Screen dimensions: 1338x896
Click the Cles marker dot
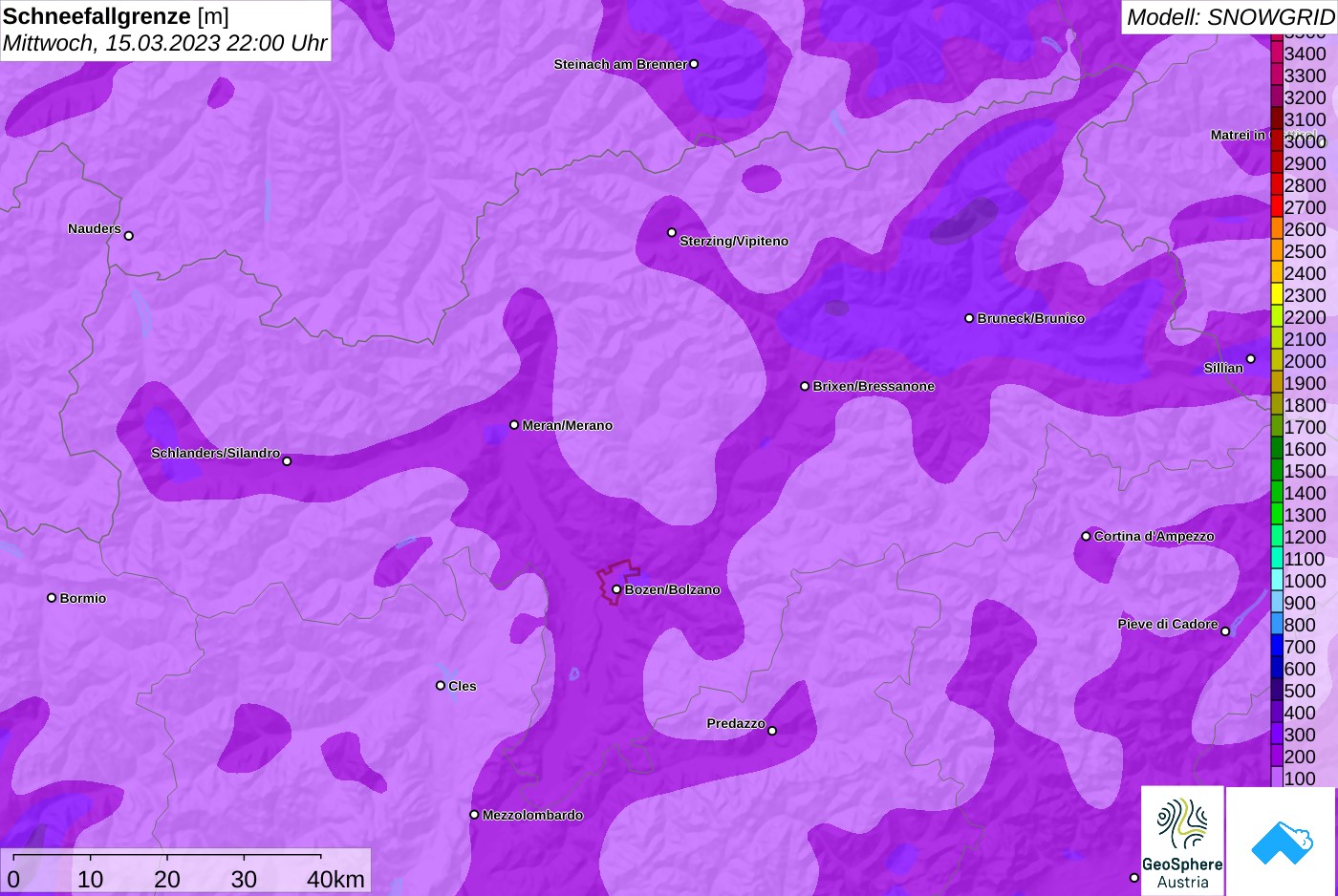[441, 686]
